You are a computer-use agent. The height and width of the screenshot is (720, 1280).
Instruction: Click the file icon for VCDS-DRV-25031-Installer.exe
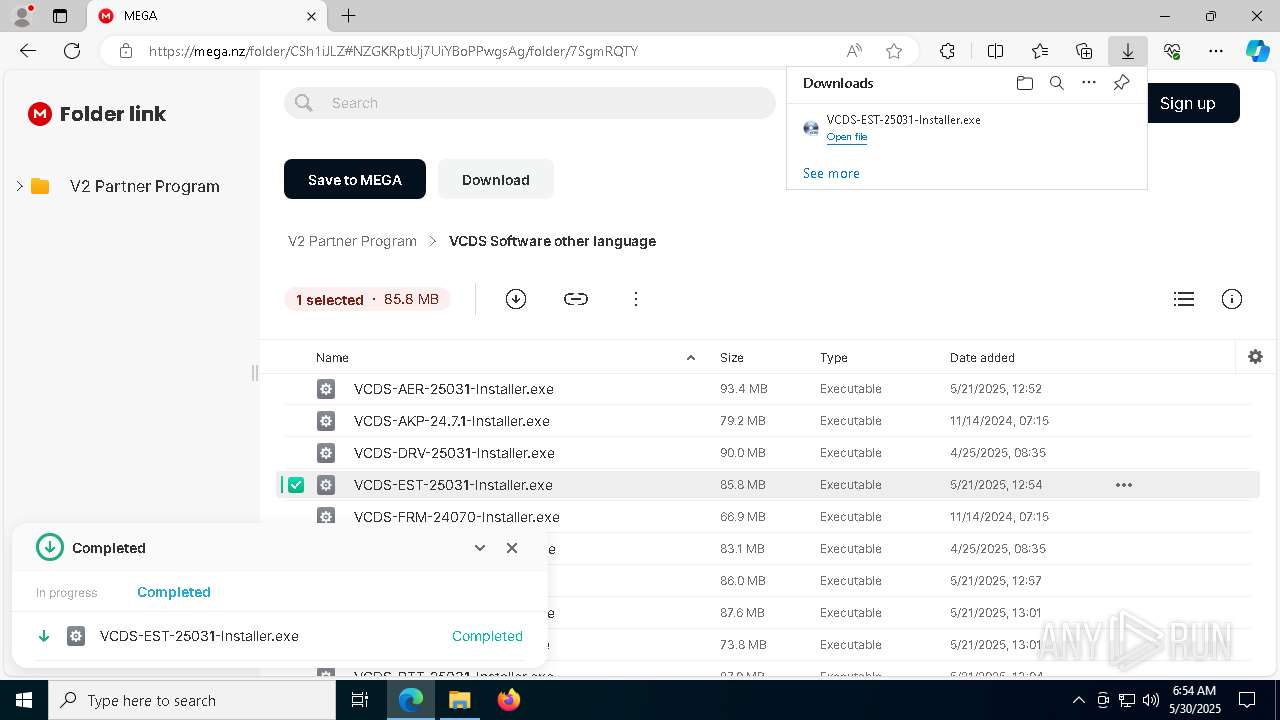(x=326, y=453)
